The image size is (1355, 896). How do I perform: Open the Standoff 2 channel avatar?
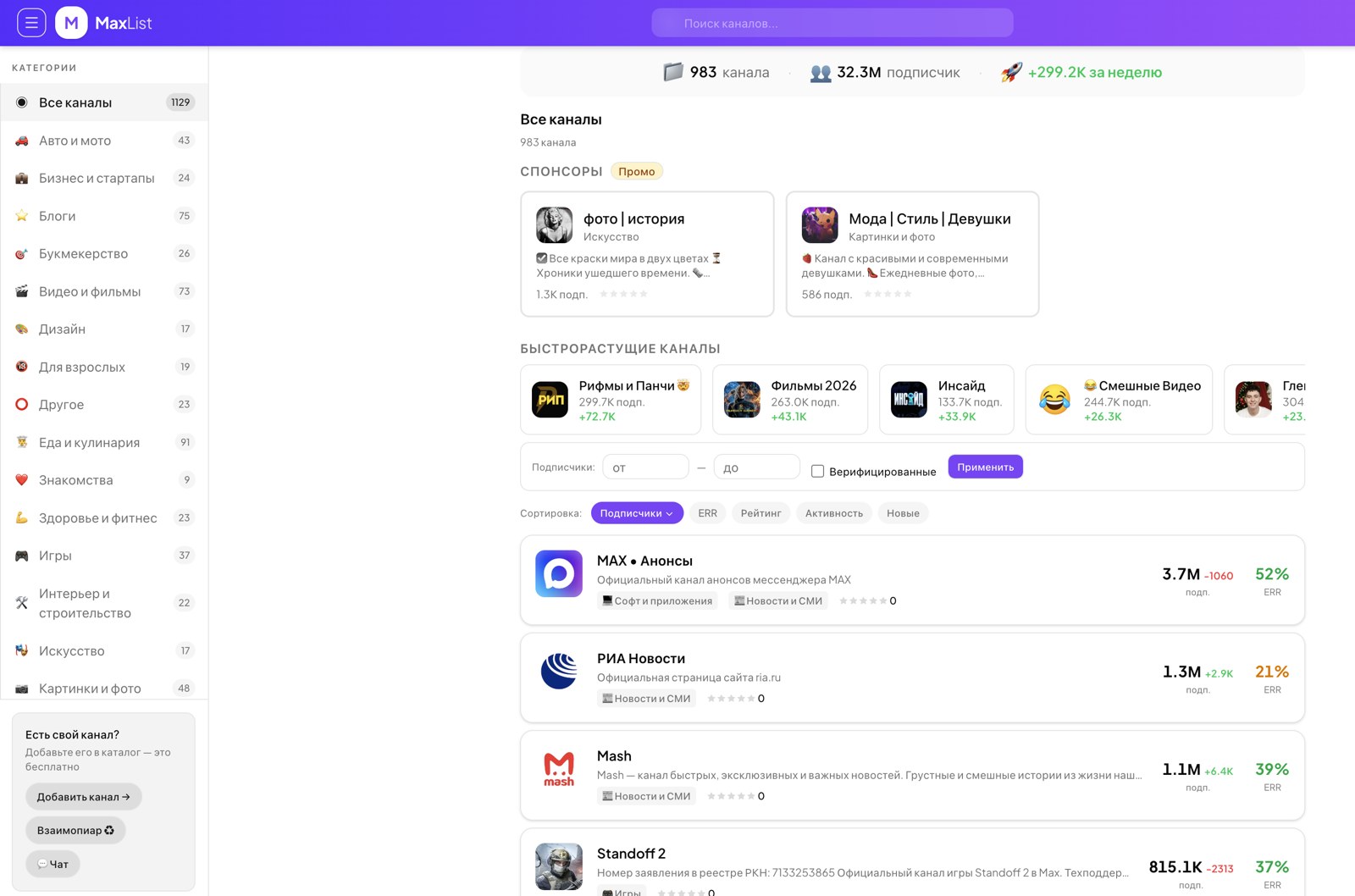(x=559, y=866)
